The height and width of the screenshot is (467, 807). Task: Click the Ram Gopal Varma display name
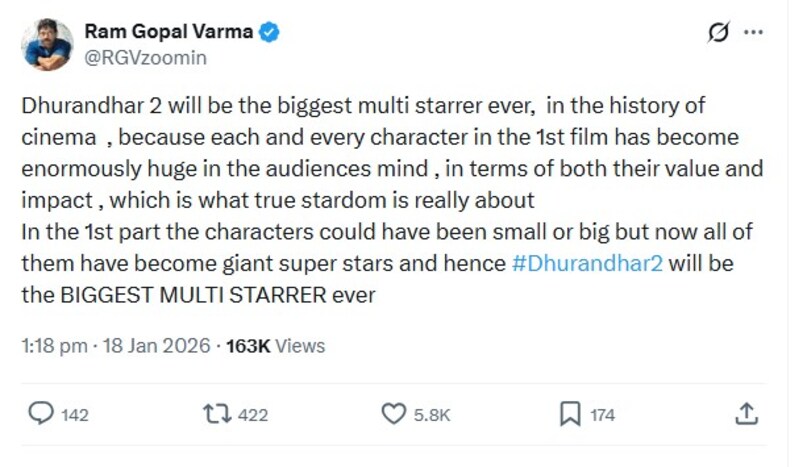pyautogui.click(x=168, y=33)
